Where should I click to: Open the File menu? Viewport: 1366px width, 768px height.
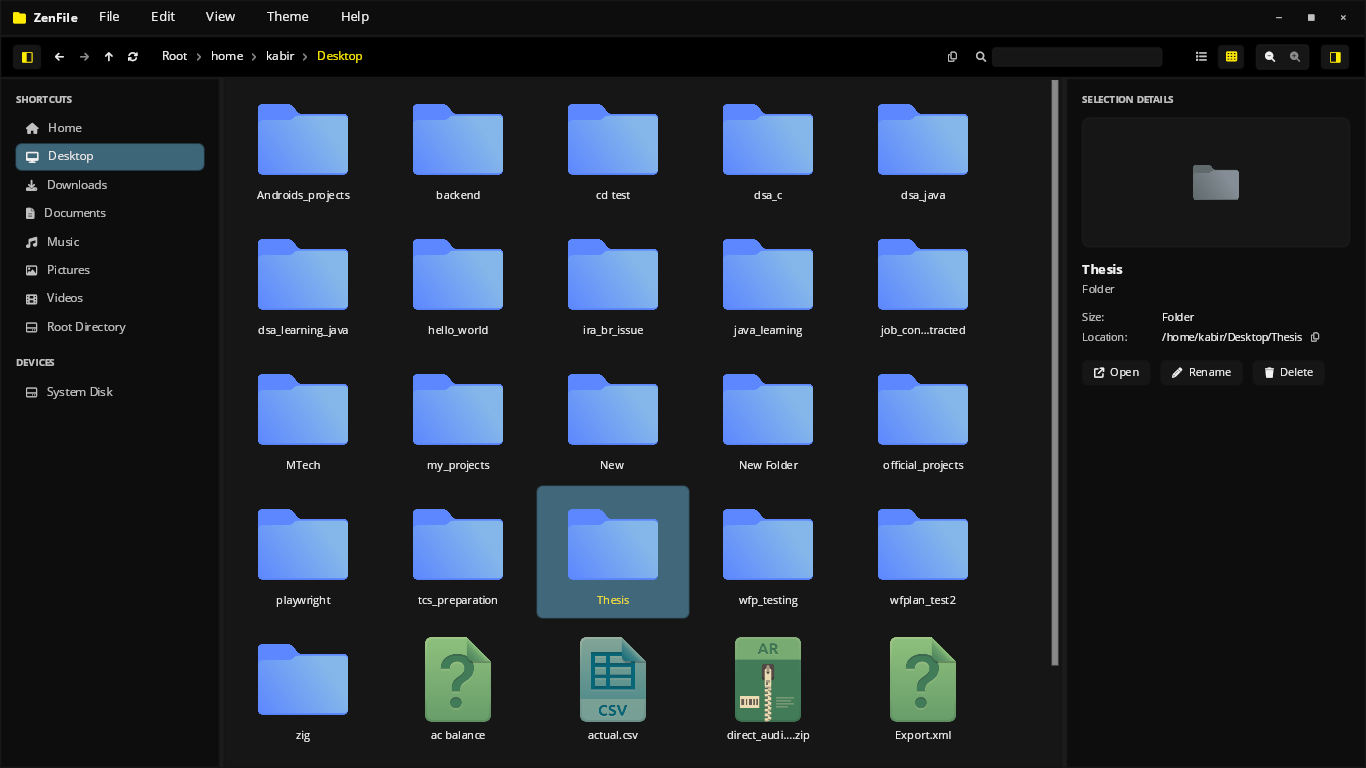pyautogui.click(x=109, y=16)
